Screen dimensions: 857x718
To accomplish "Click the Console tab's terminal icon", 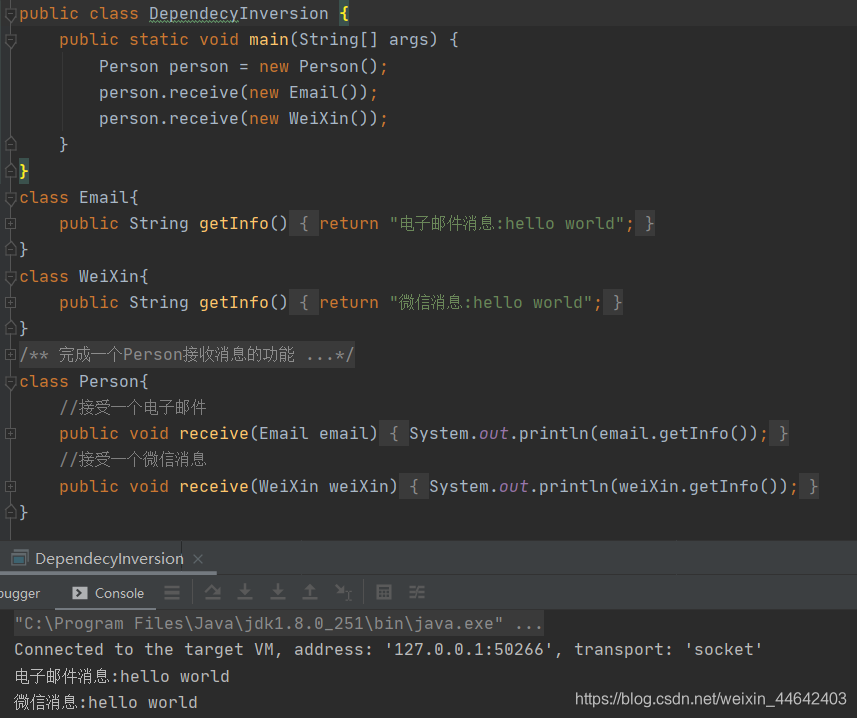I will pyautogui.click(x=80, y=593).
